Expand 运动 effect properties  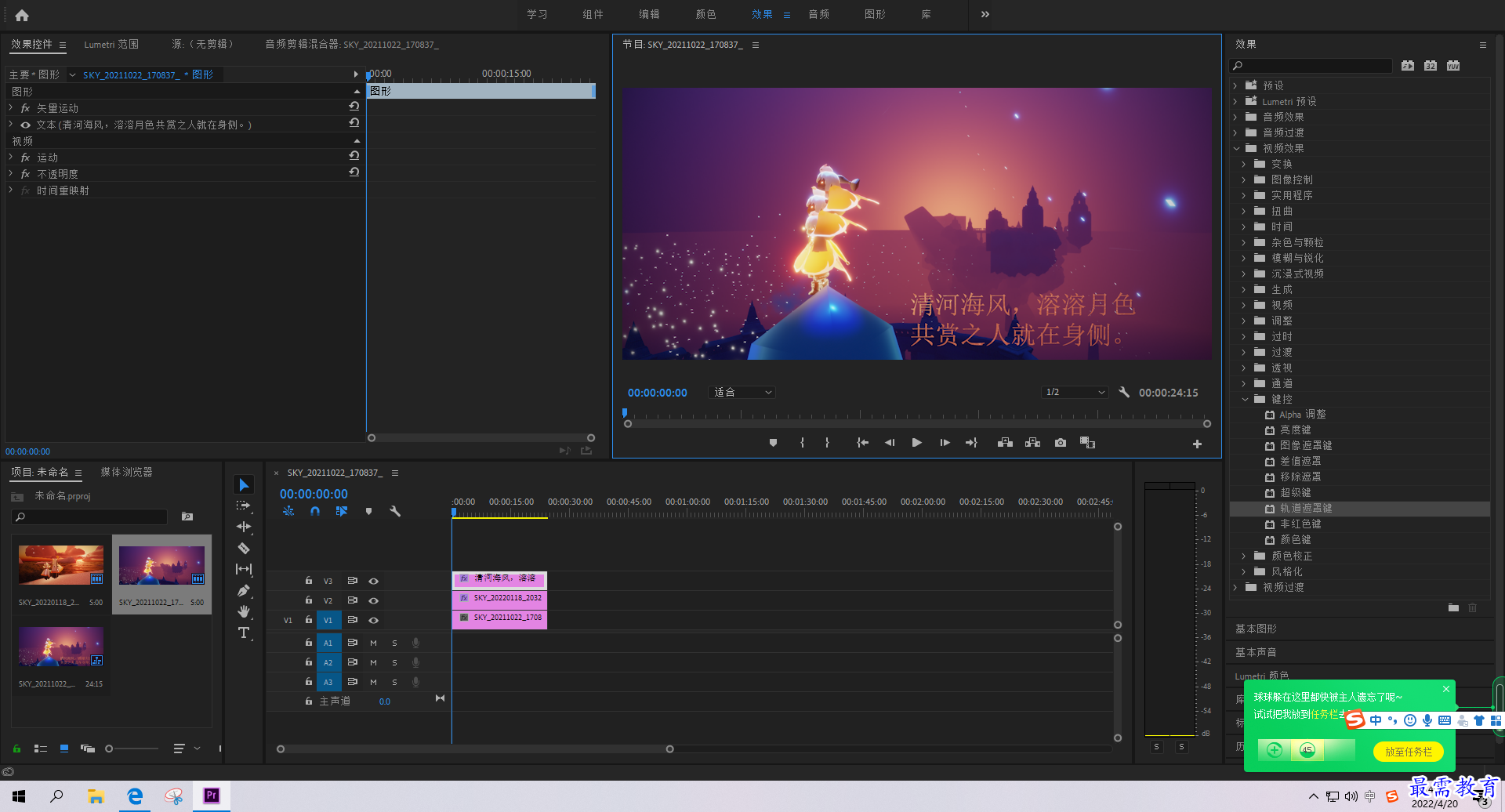click(11, 158)
